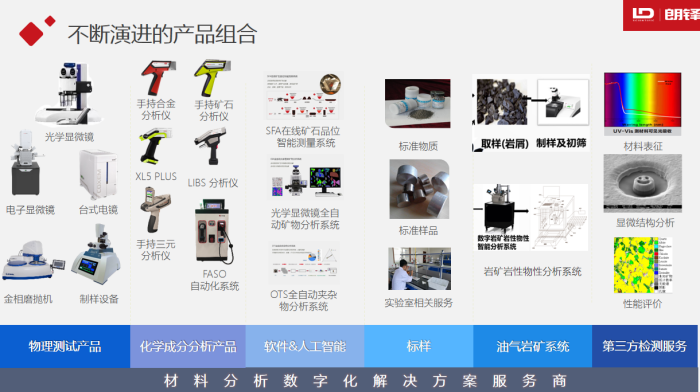Screen dimensions: 700x392
Task: Open the 标样 category tab
Action: coord(419,346)
